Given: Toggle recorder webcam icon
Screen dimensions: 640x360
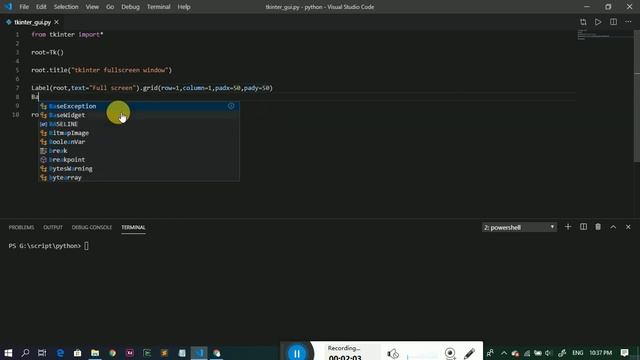Looking at the screenshot, I should coord(450,353).
